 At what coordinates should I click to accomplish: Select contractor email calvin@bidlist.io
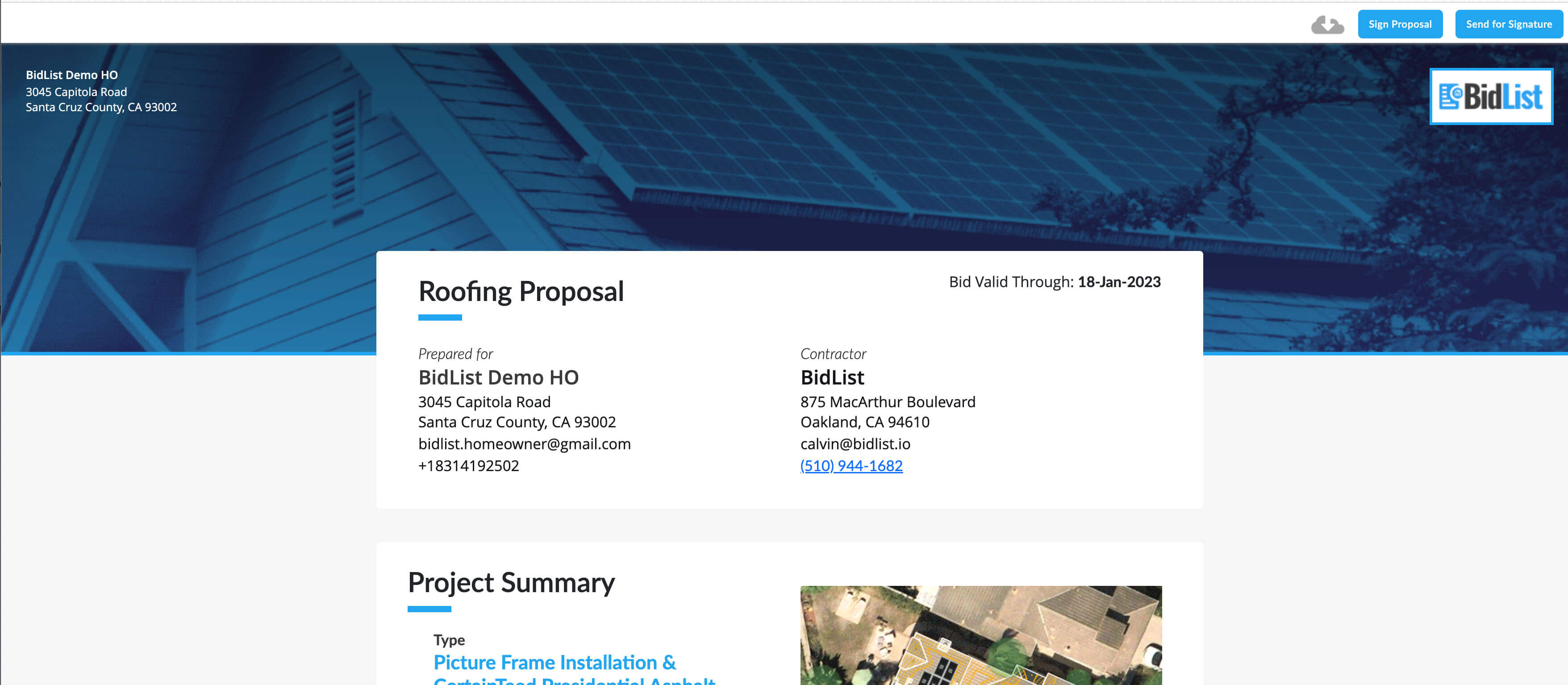(855, 443)
